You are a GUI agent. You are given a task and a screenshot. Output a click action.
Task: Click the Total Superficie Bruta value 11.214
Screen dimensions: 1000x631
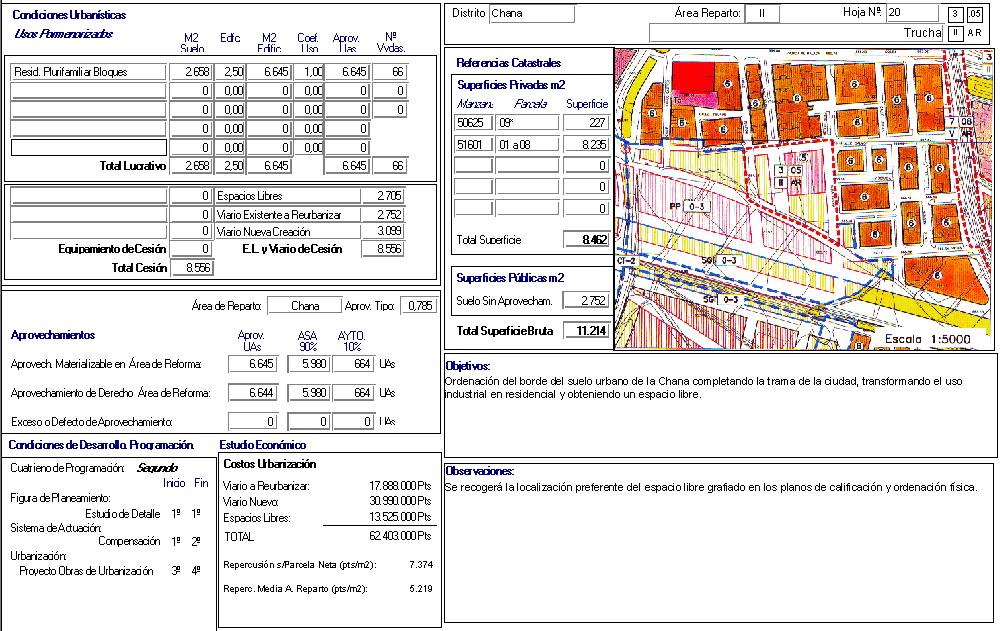pyautogui.click(x=587, y=331)
